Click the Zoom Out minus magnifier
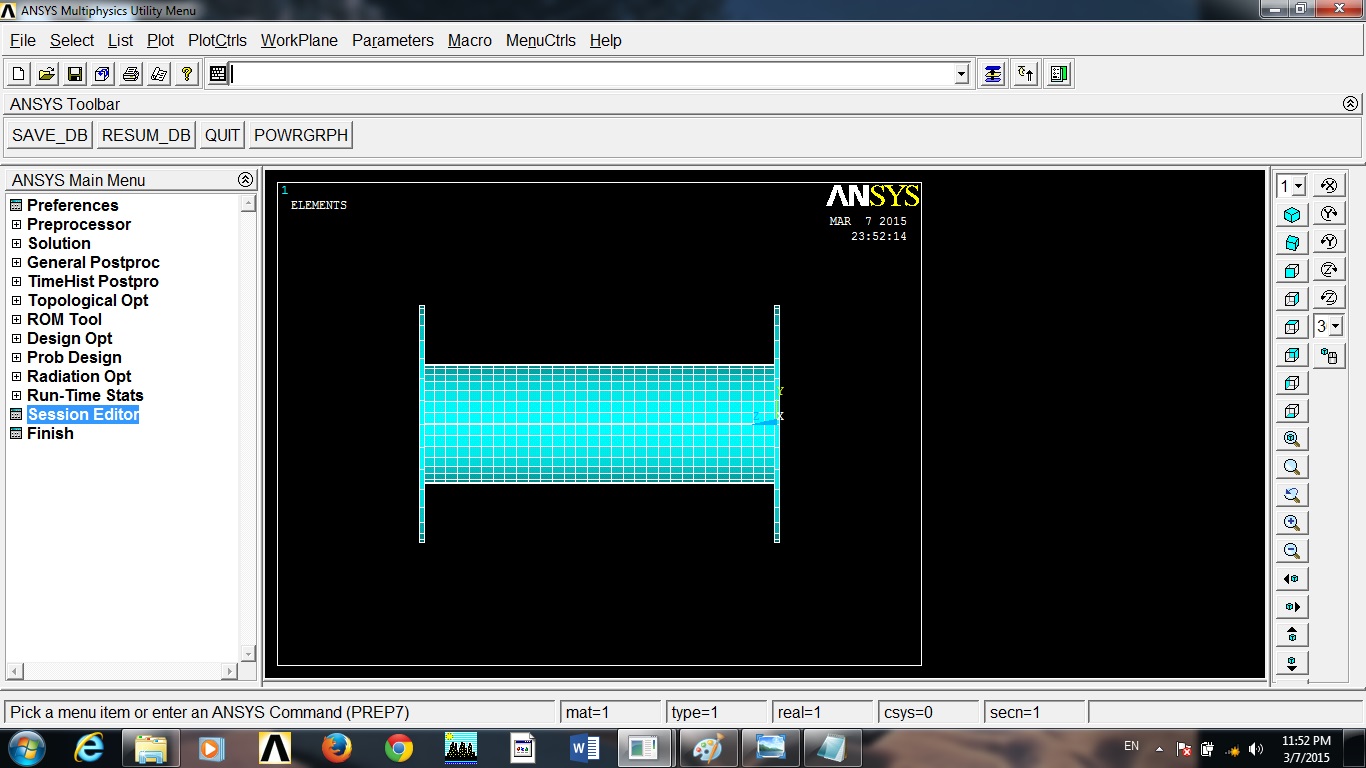The height and width of the screenshot is (768, 1366). pyautogui.click(x=1292, y=551)
